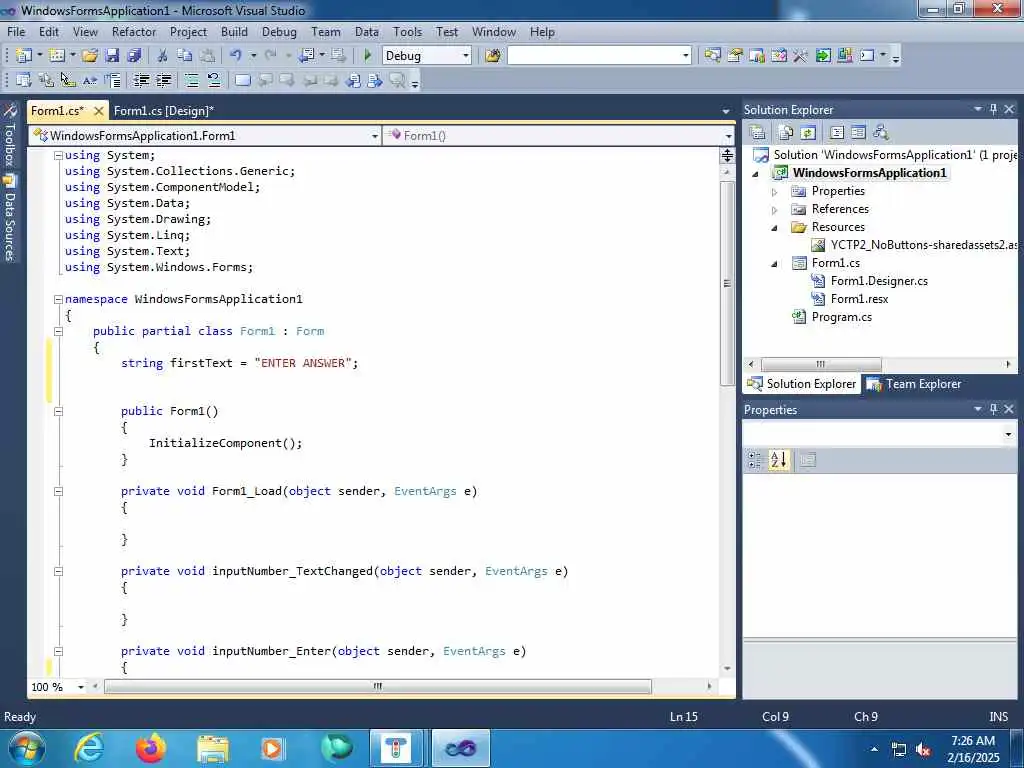Toggle a bookmark on the current line

pos(242,80)
